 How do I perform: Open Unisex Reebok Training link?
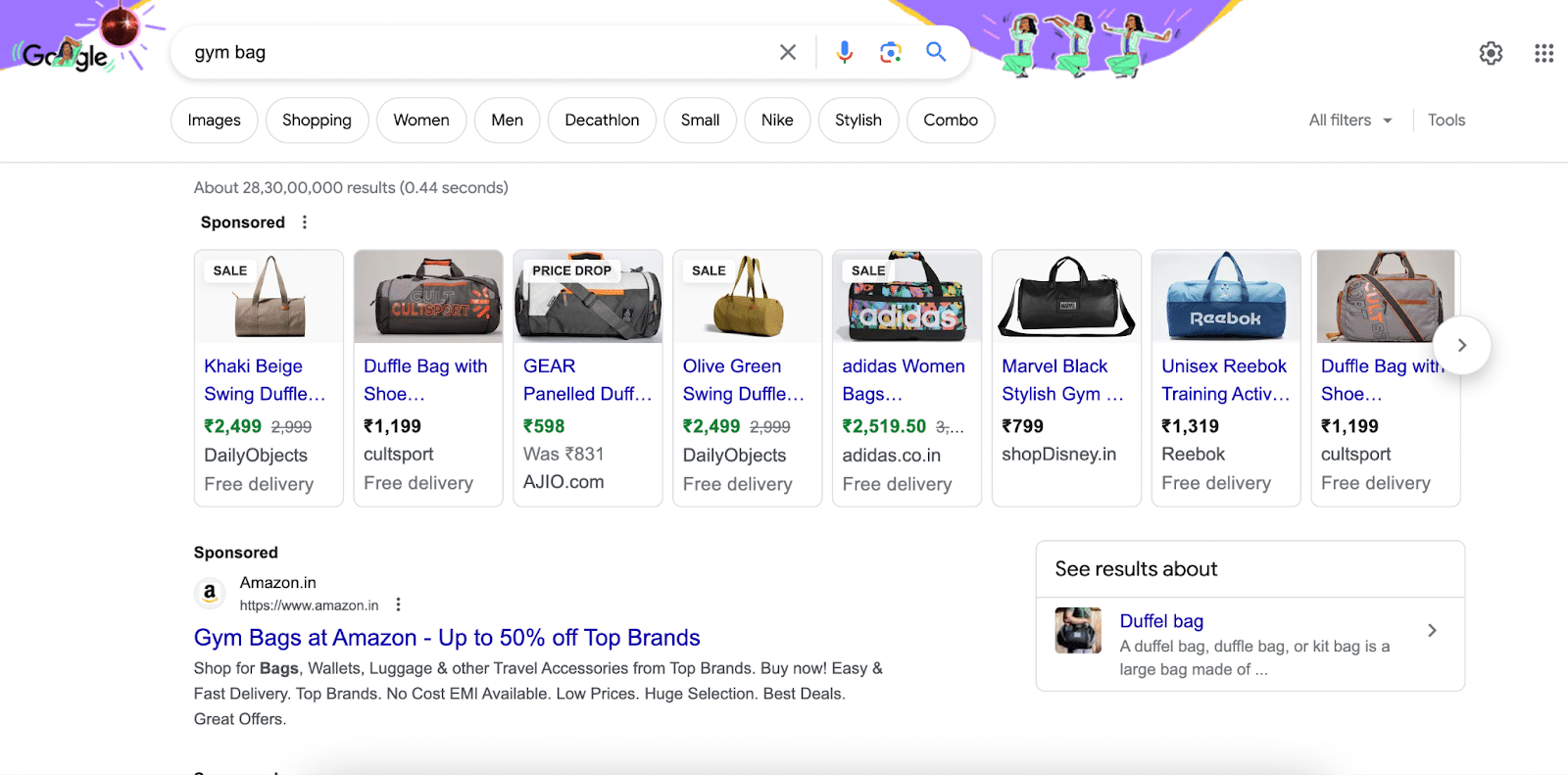(1225, 380)
